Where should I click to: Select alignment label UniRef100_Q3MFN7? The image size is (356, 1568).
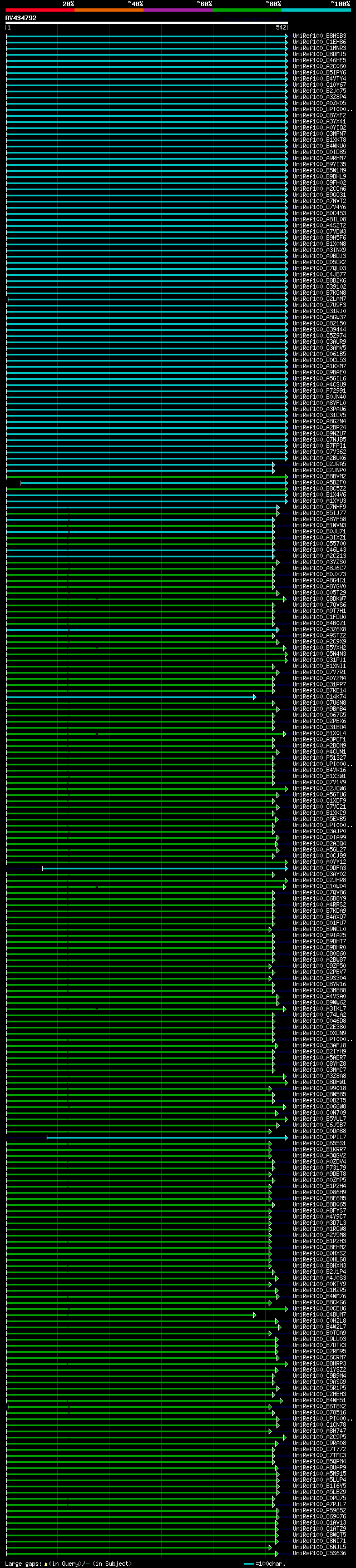point(319,134)
